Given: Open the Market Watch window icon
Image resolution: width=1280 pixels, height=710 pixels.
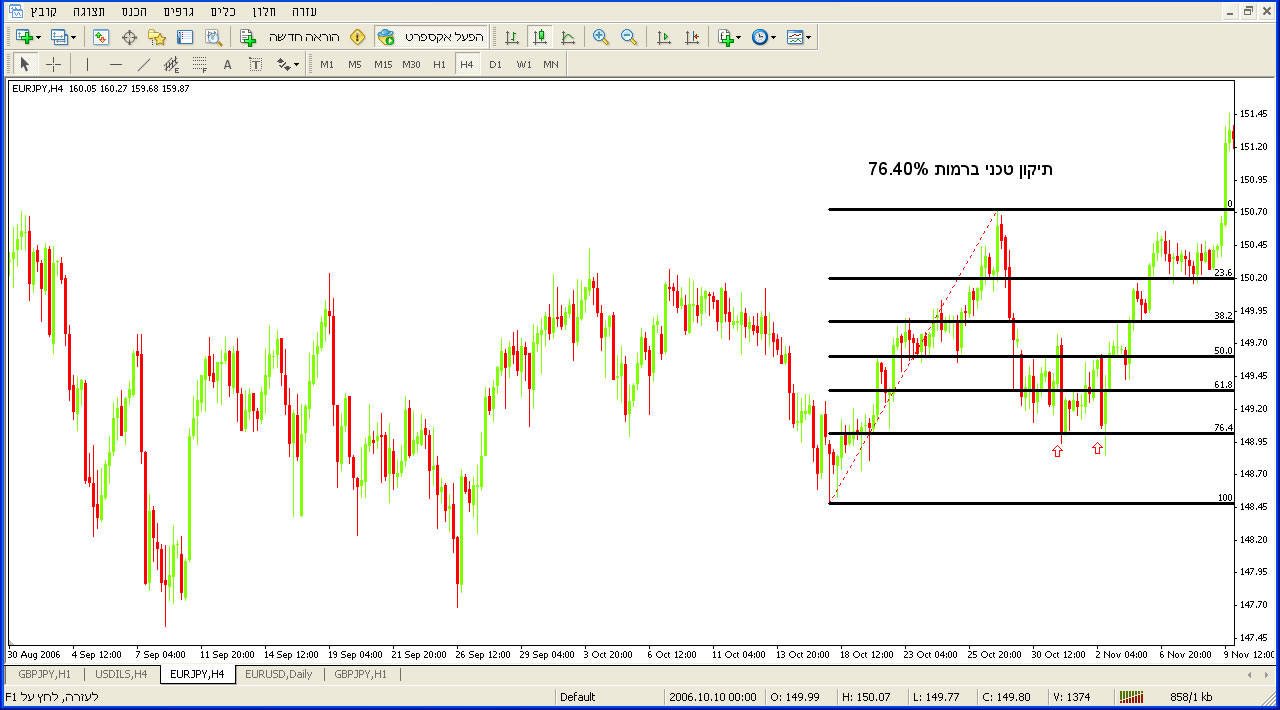Looking at the screenshot, I should click(x=101, y=37).
